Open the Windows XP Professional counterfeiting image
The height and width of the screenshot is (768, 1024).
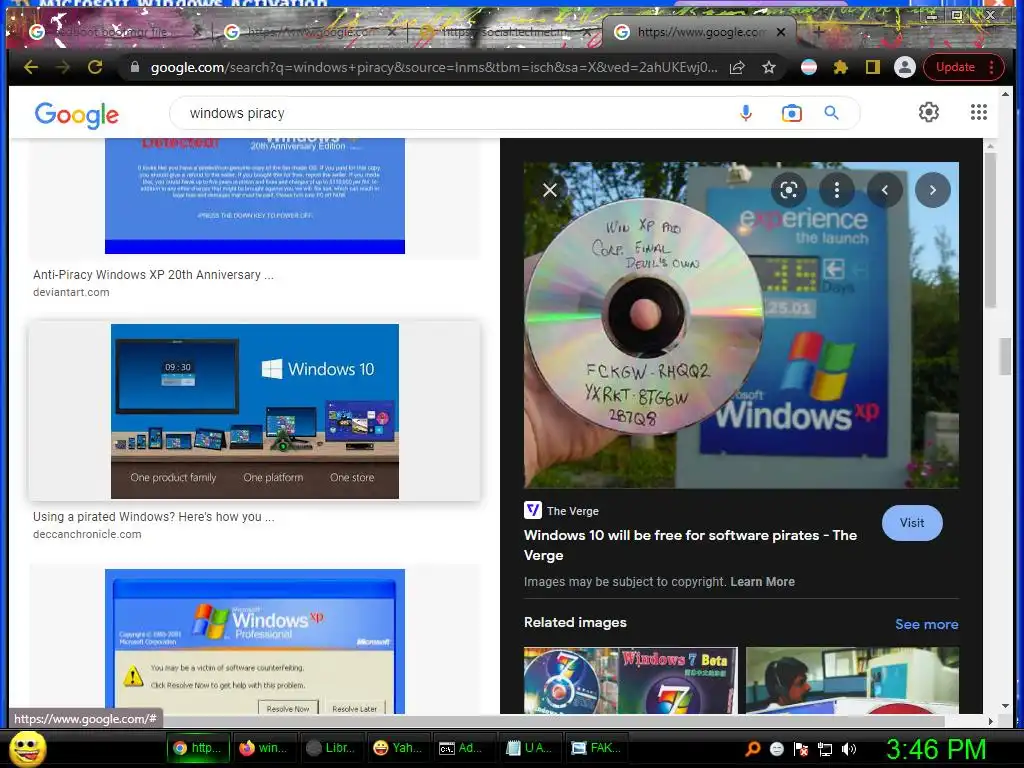[x=255, y=641]
